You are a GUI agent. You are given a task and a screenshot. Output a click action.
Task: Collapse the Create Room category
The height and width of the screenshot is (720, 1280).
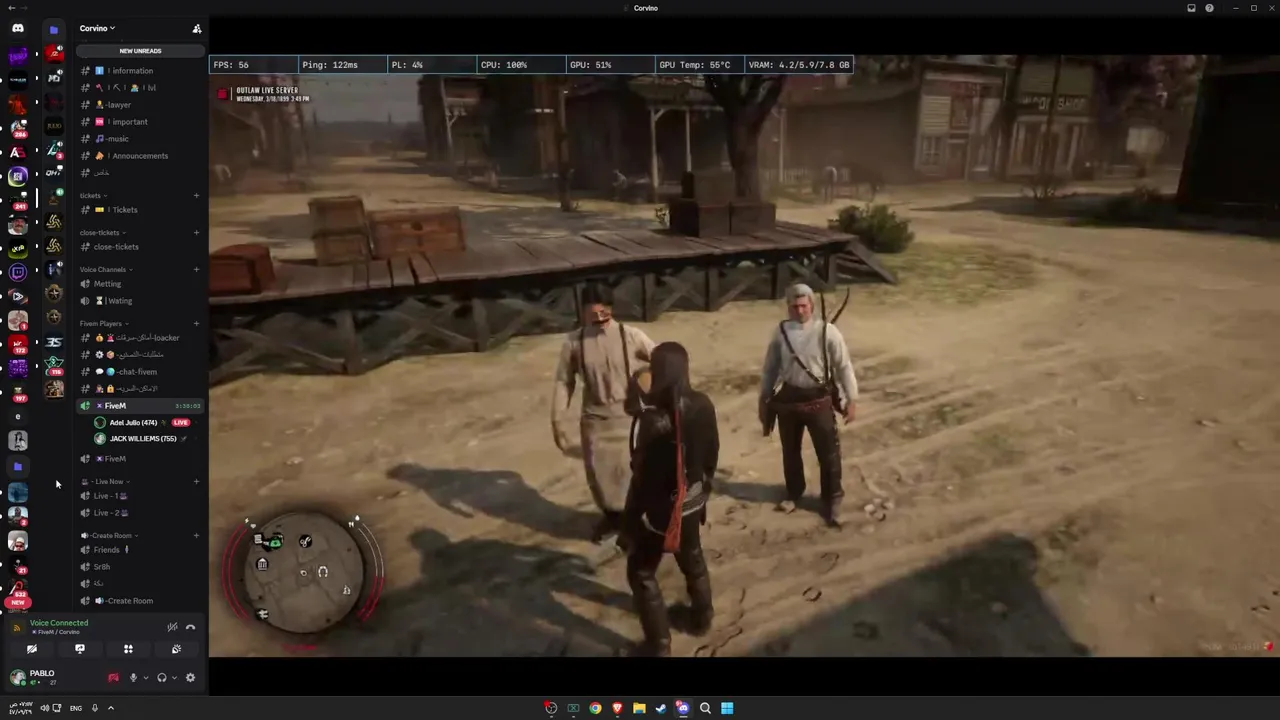(109, 536)
